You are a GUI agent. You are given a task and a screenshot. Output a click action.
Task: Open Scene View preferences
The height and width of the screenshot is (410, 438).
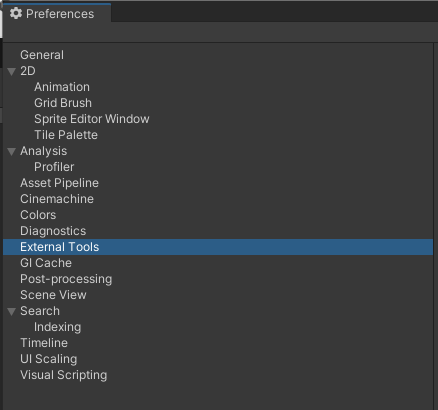(53, 295)
